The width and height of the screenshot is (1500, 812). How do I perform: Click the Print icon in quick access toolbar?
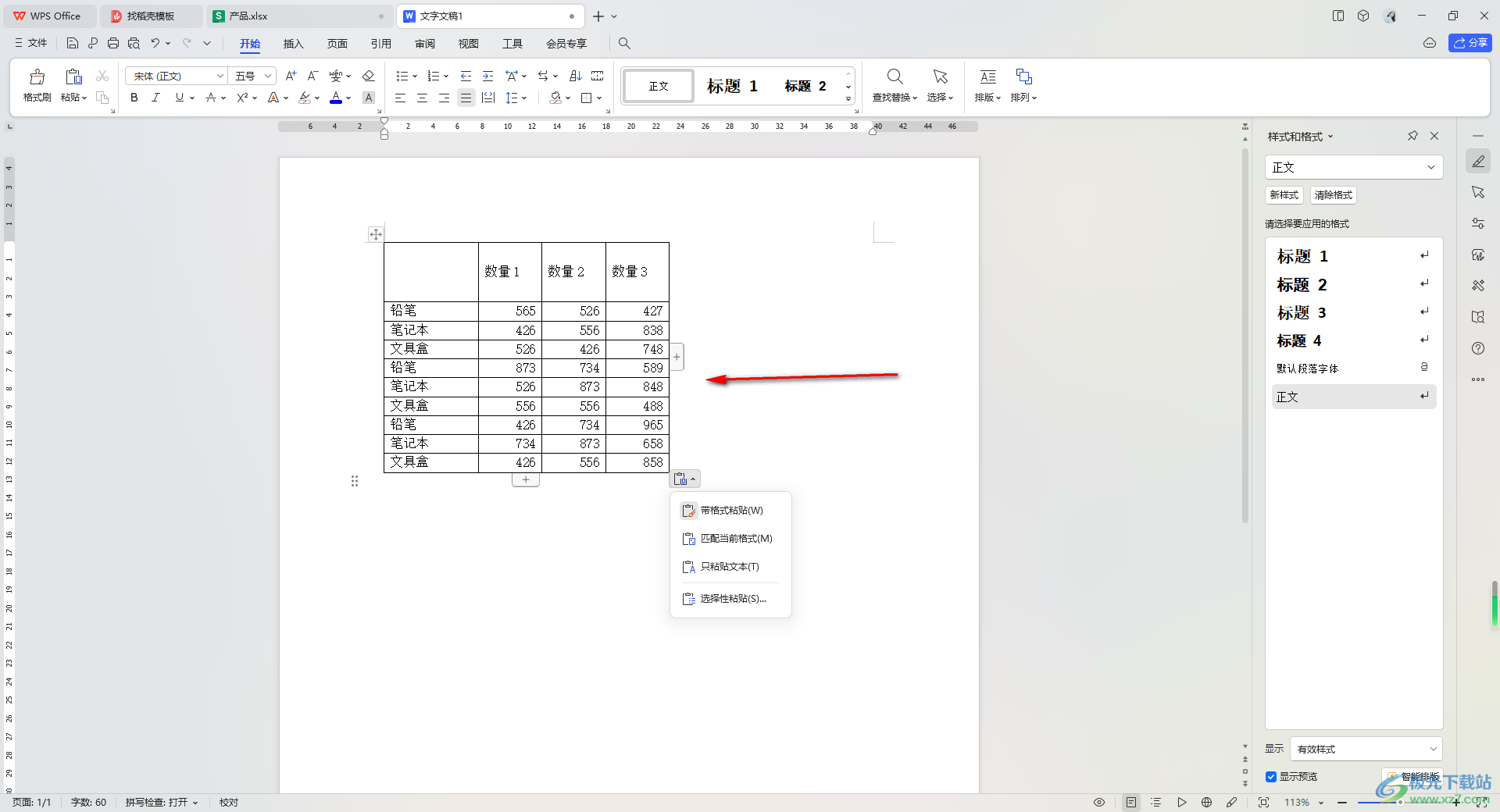[113, 43]
